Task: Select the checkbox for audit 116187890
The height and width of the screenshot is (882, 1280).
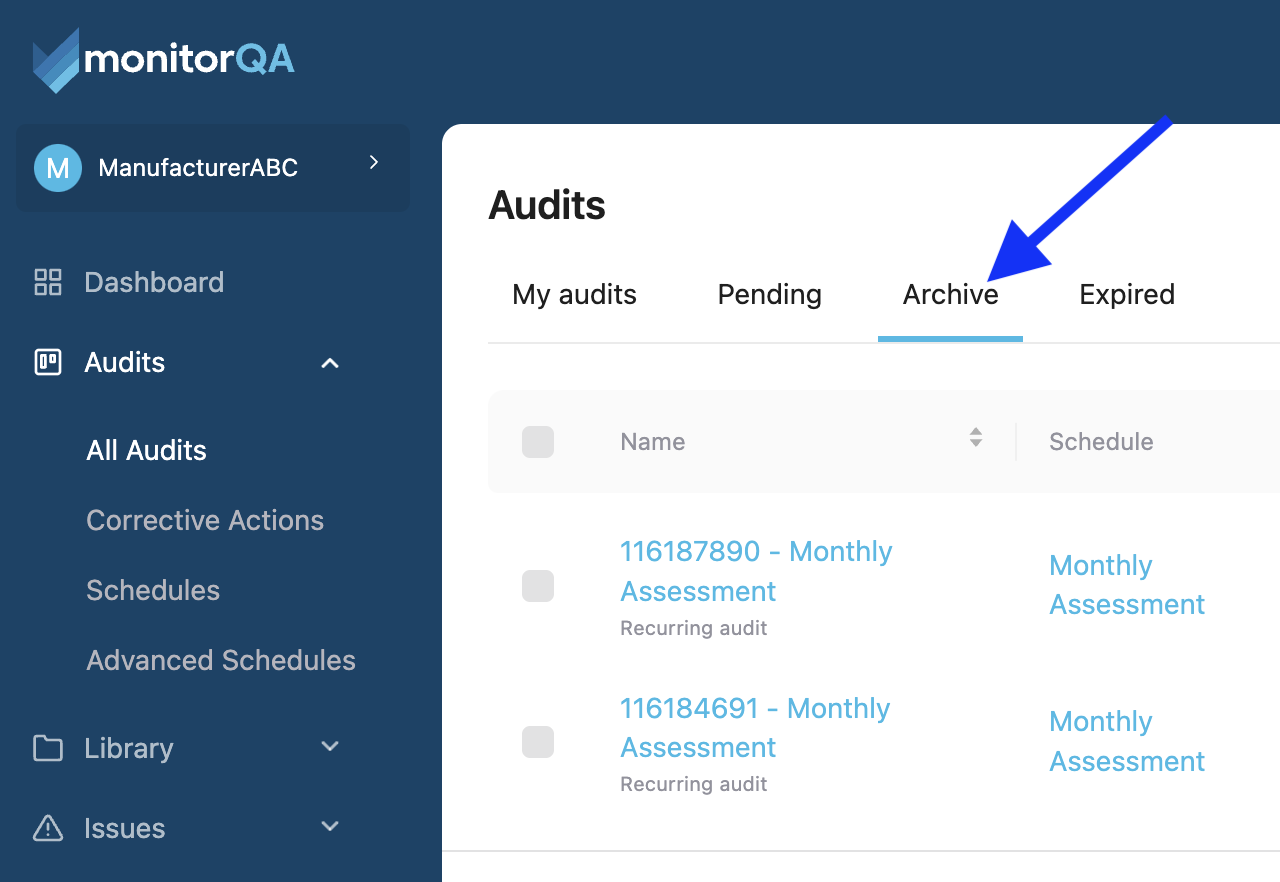Action: (x=538, y=586)
